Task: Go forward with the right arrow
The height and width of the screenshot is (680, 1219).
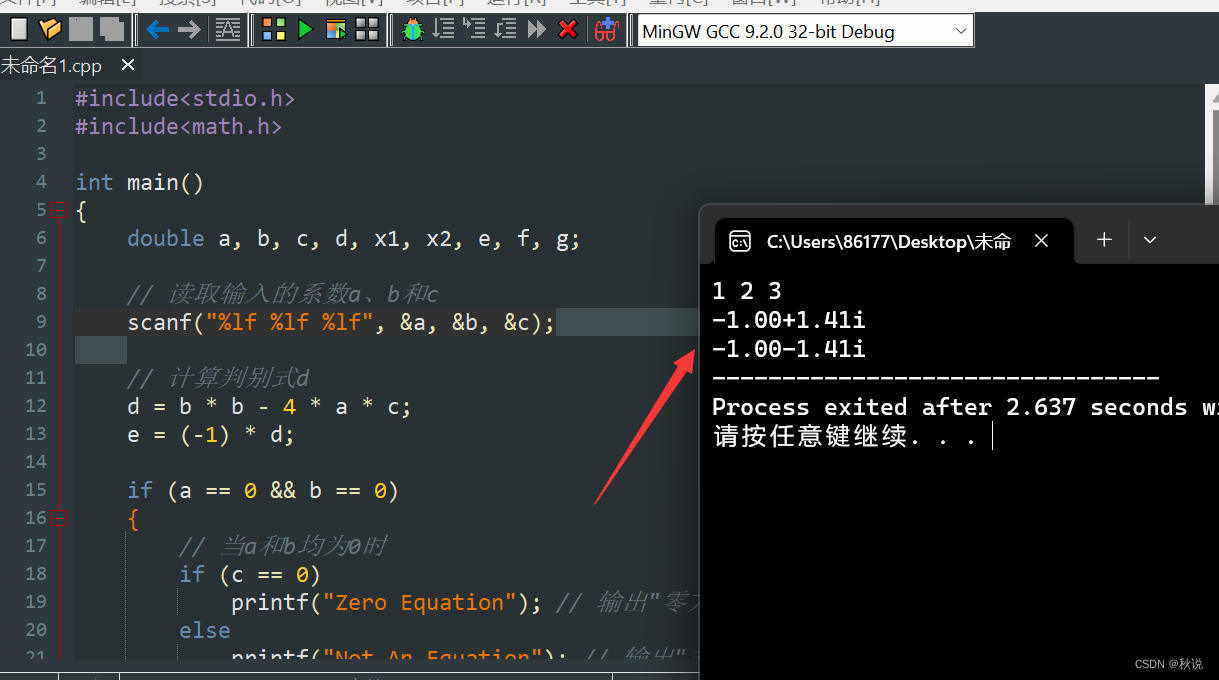Action: 189,30
